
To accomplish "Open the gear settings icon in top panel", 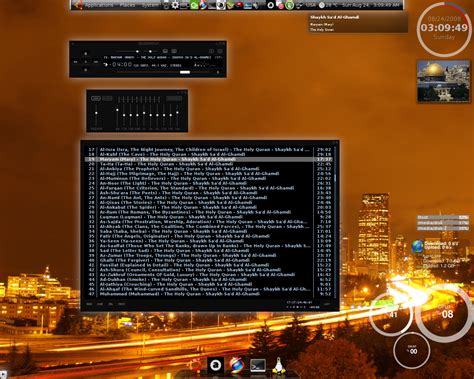I will click(x=175, y=5).
